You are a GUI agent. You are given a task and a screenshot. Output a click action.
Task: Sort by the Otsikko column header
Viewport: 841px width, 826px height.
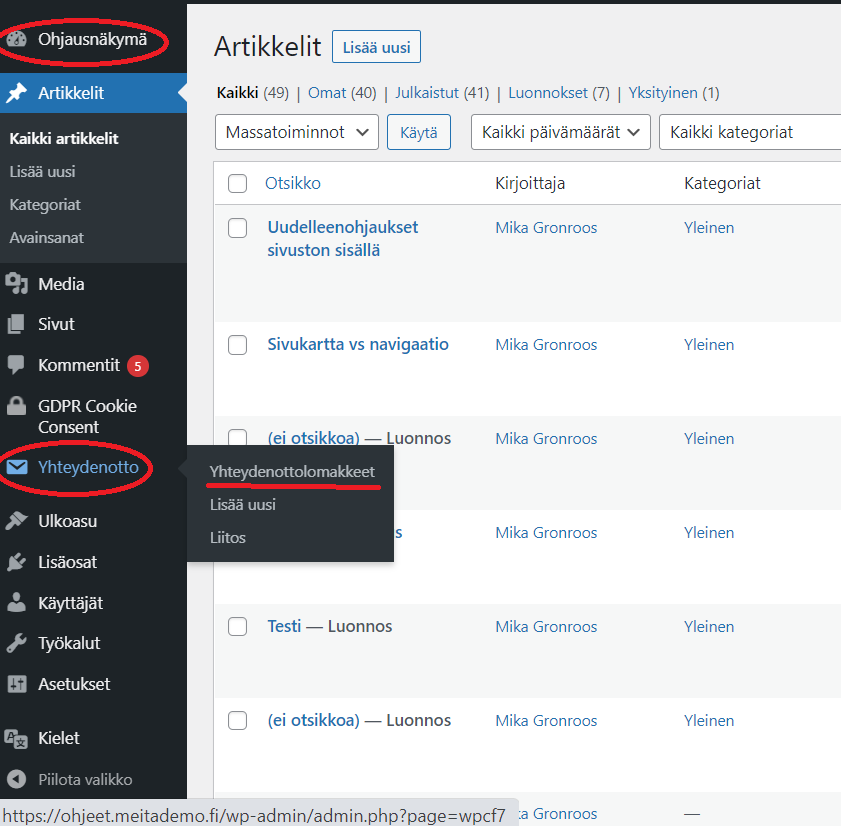pyautogui.click(x=293, y=183)
